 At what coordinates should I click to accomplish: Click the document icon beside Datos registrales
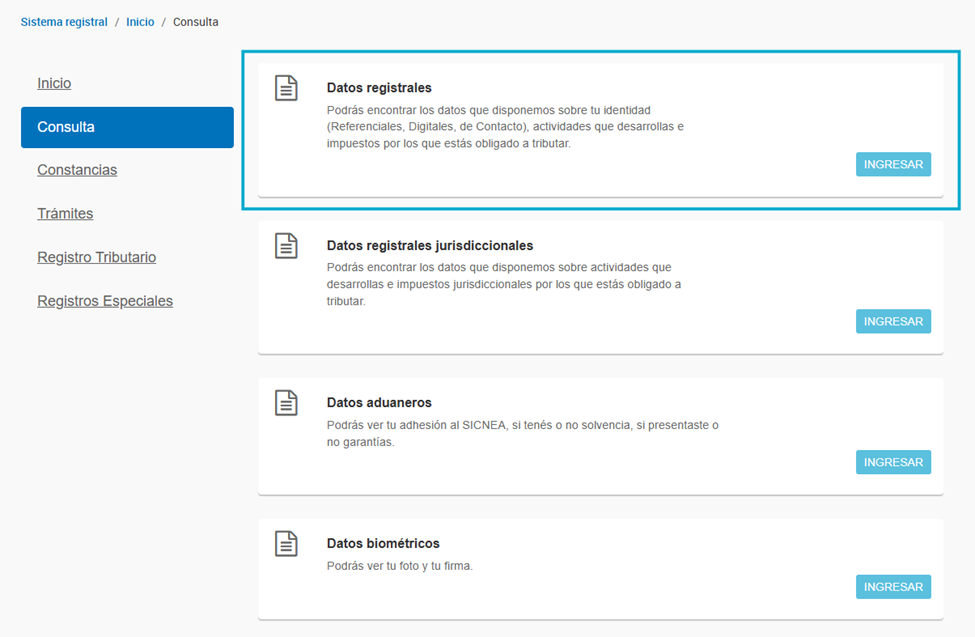[287, 88]
